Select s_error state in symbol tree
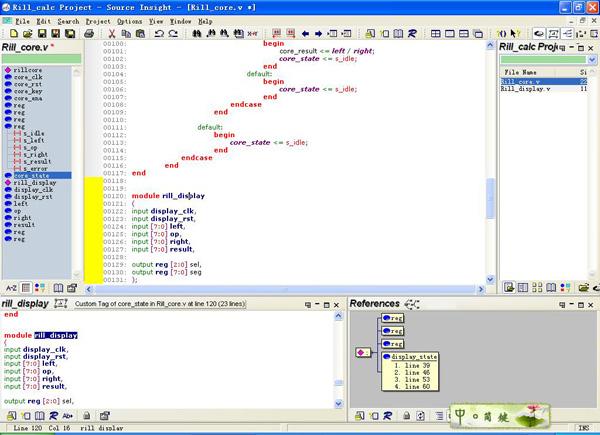The height and width of the screenshot is (435, 600). pyautogui.click(x=36, y=168)
